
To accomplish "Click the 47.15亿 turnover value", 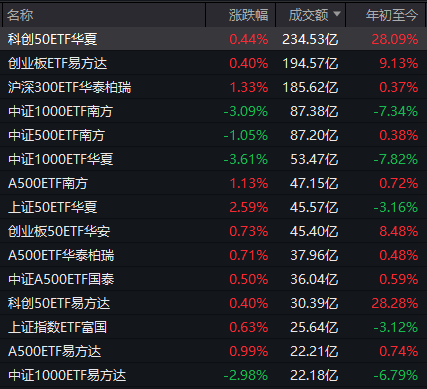I will click(314, 183).
